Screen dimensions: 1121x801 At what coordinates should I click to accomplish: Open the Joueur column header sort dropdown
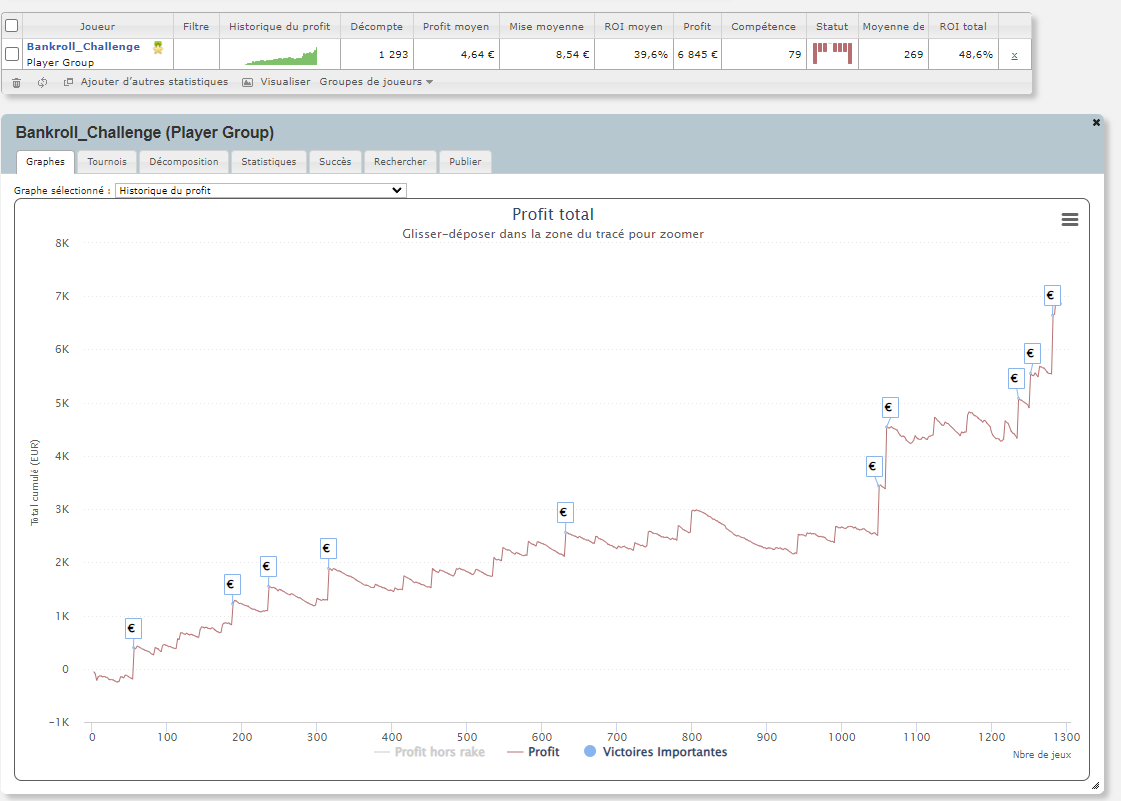[95, 26]
